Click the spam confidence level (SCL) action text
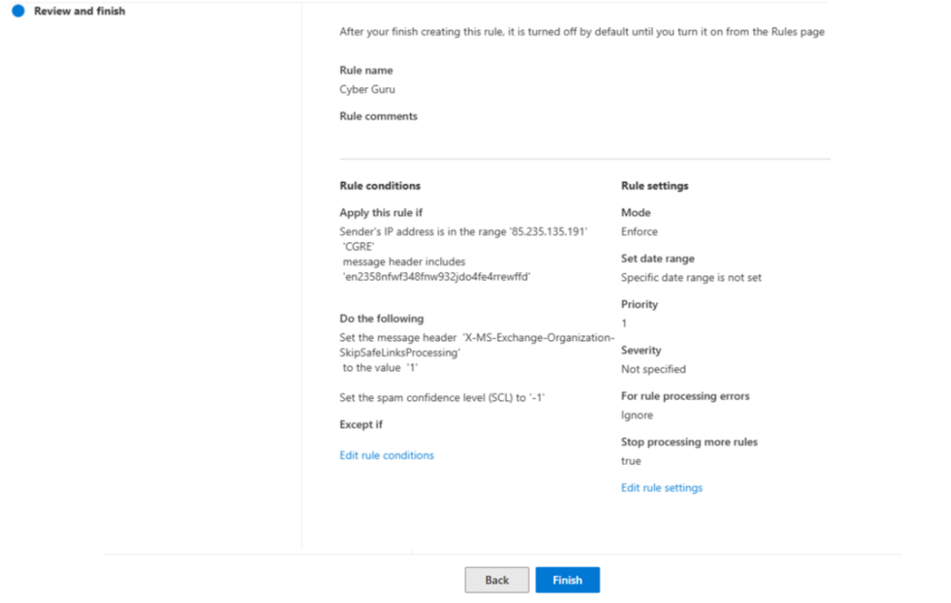Image resolution: width=951 pixels, height=603 pixels. coord(442,398)
